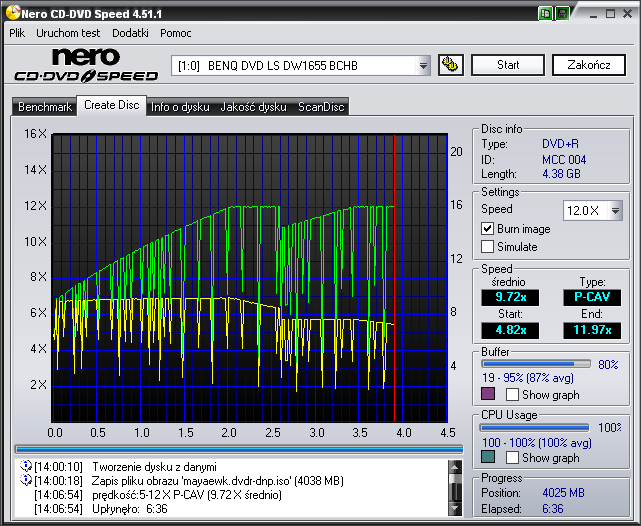Open the BENQ DVD drive selection dropdown

pyautogui.click(x=423, y=65)
